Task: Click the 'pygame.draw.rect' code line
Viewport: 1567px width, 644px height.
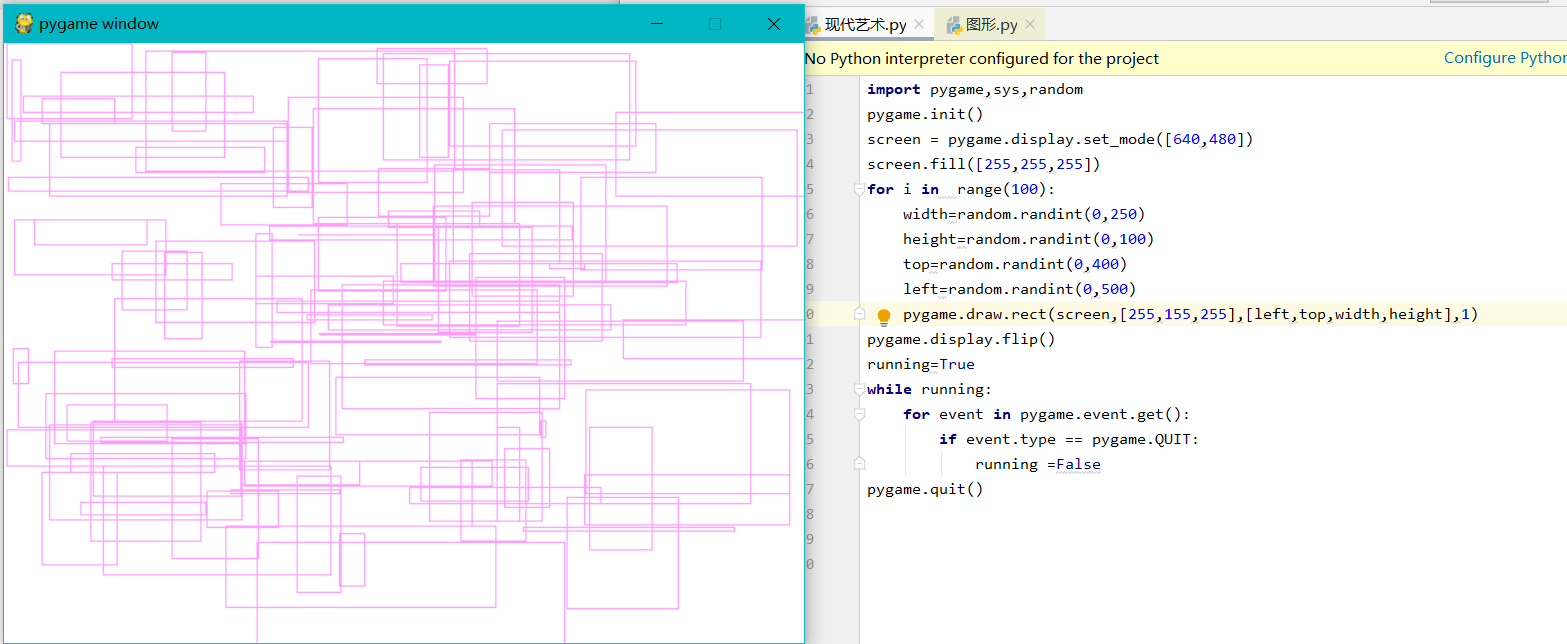Action: tap(1190, 314)
